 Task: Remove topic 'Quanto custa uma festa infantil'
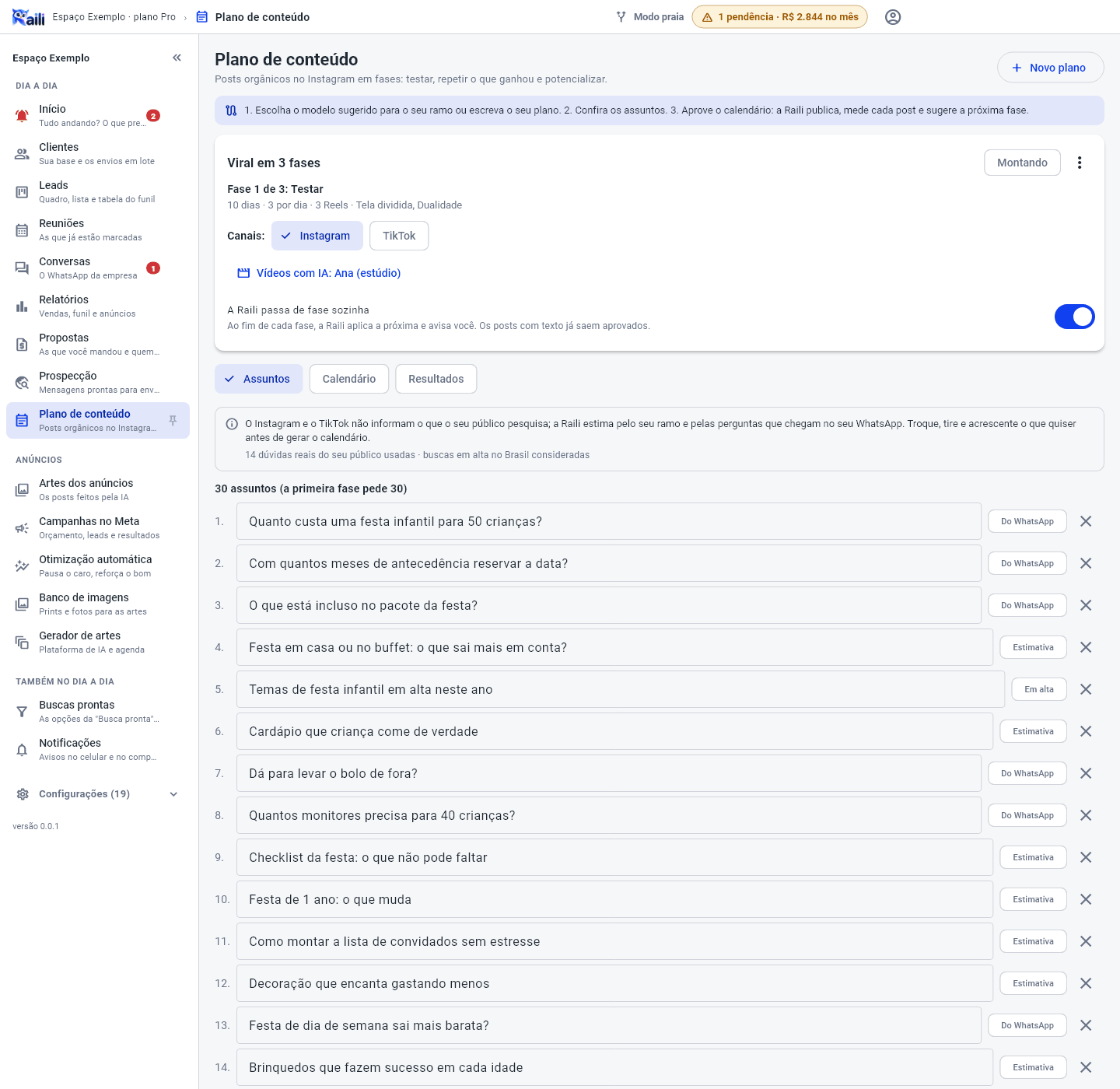[x=1086, y=521]
